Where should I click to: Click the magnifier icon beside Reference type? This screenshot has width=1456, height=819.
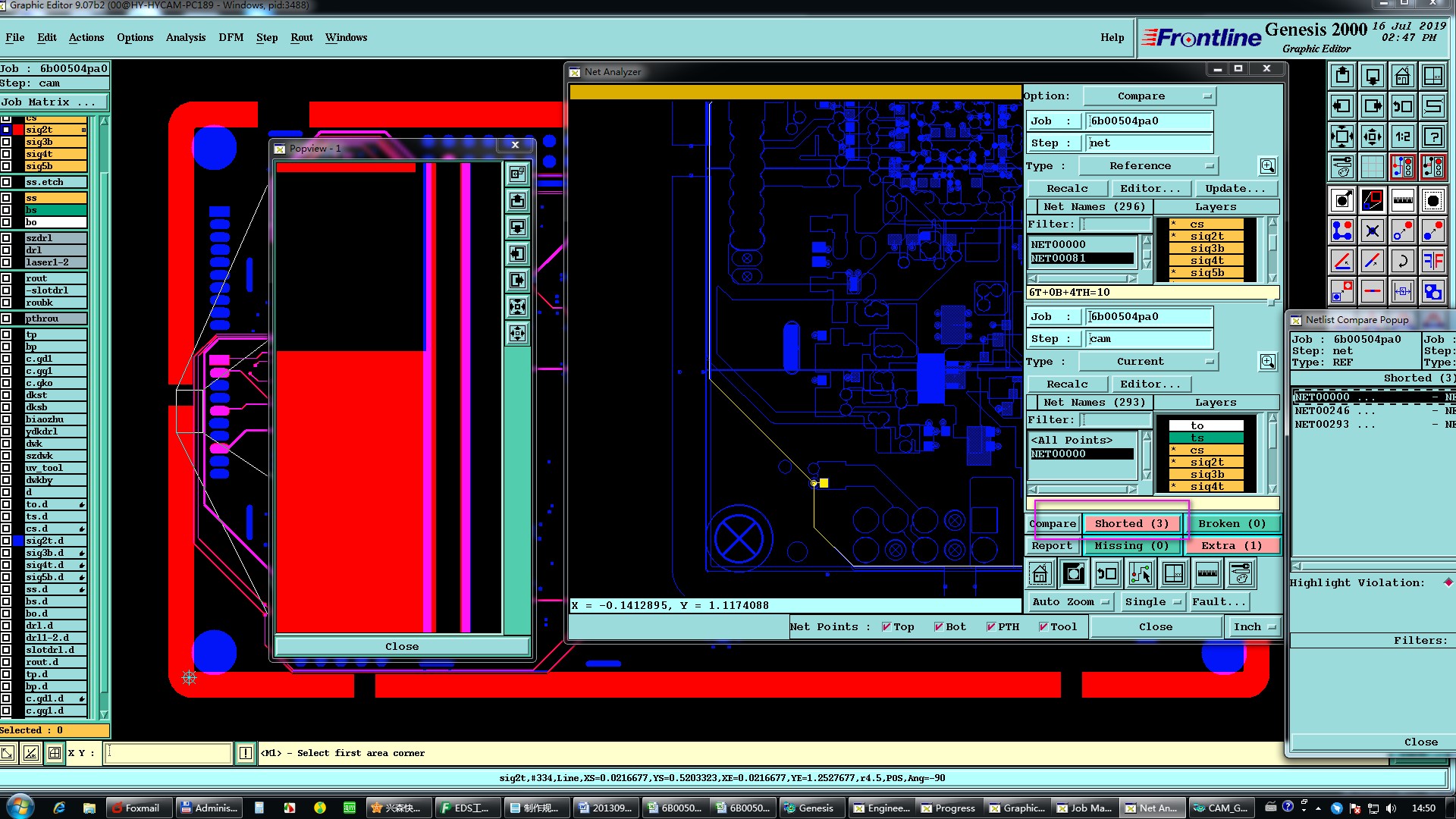click(x=1267, y=166)
